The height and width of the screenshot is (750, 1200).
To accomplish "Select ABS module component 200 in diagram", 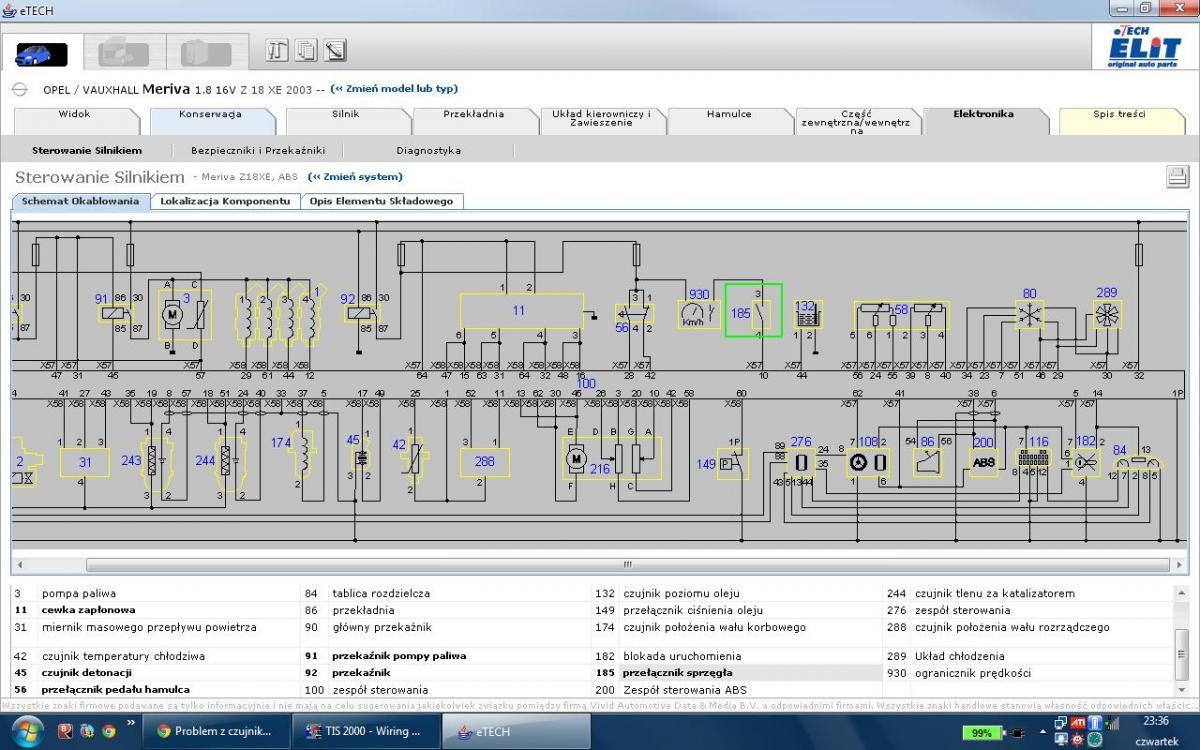I will pyautogui.click(x=984, y=461).
